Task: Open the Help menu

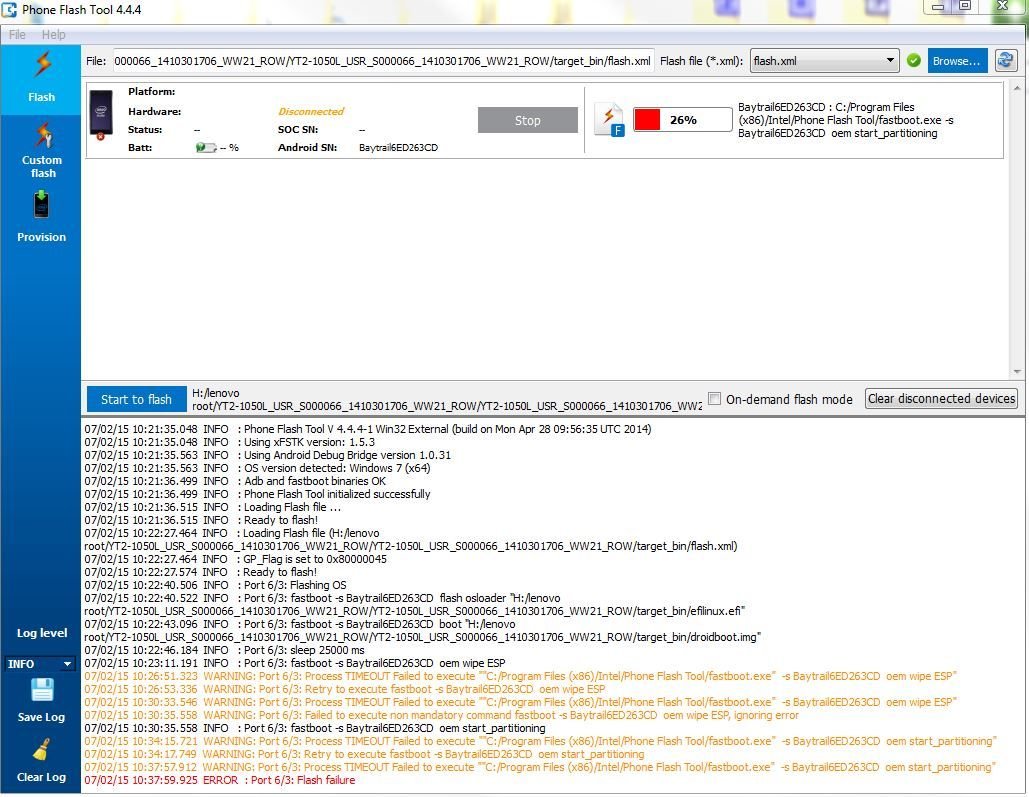Action: [x=54, y=35]
